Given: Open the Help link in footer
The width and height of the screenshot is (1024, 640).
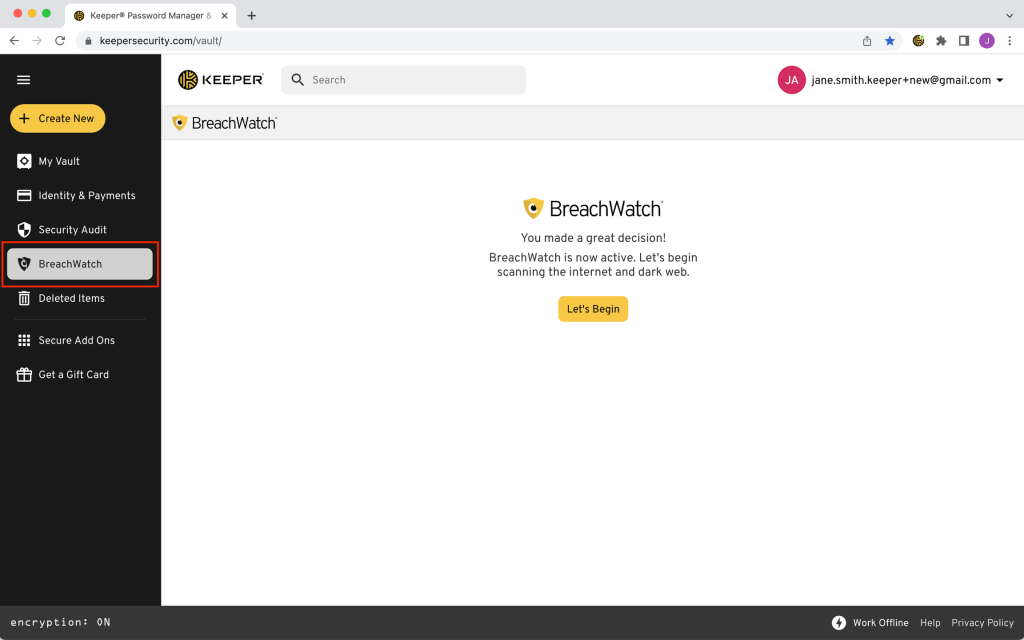Looking at the screenshot, I should 930,623.
